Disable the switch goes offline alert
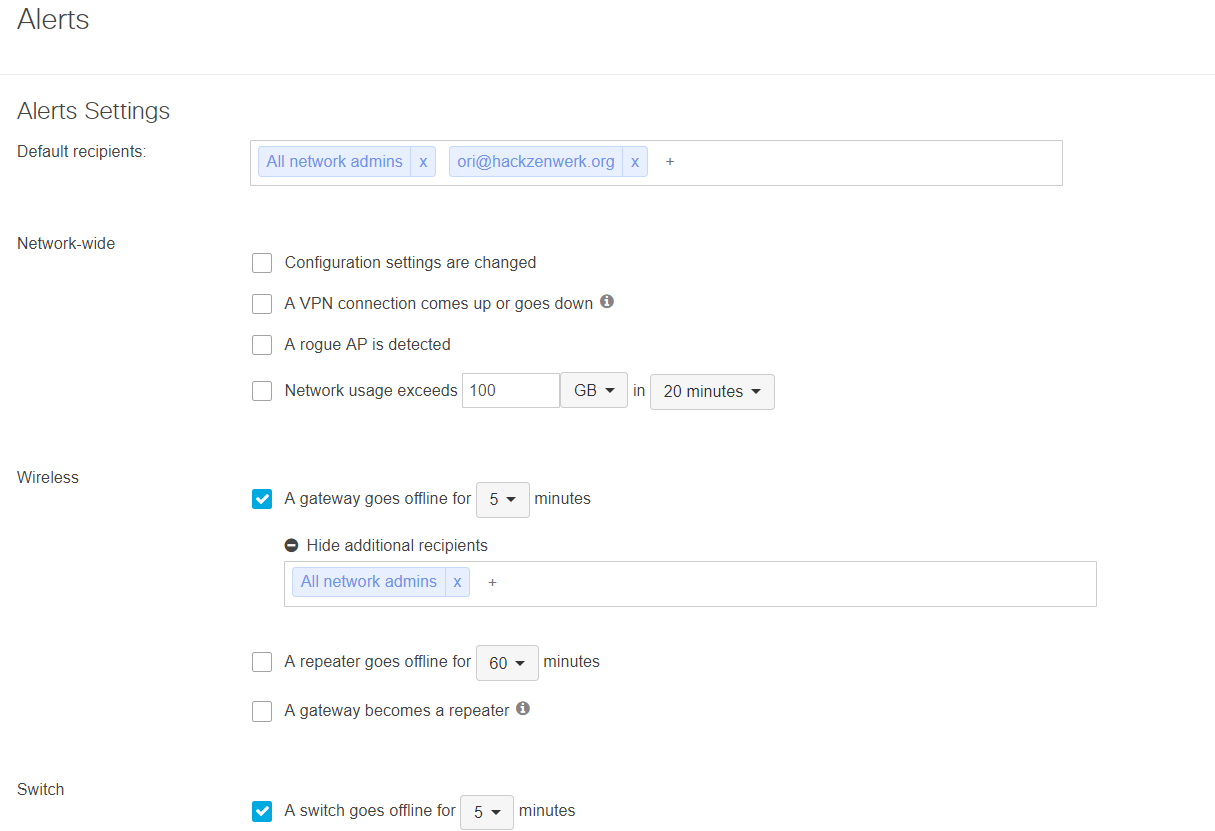 [x=262, y=811]
